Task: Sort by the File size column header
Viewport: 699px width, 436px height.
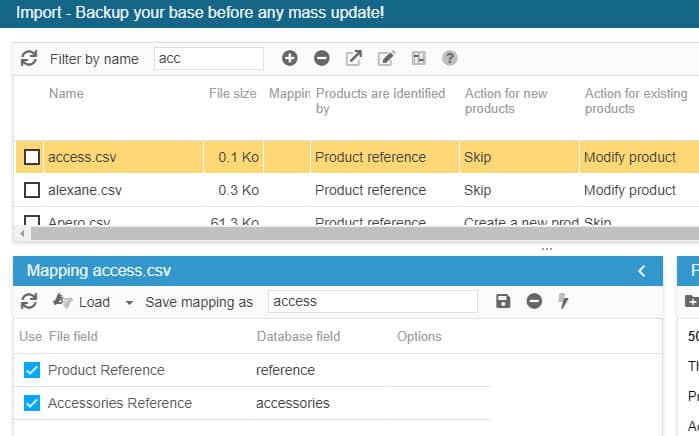Action: click(232, 94)
